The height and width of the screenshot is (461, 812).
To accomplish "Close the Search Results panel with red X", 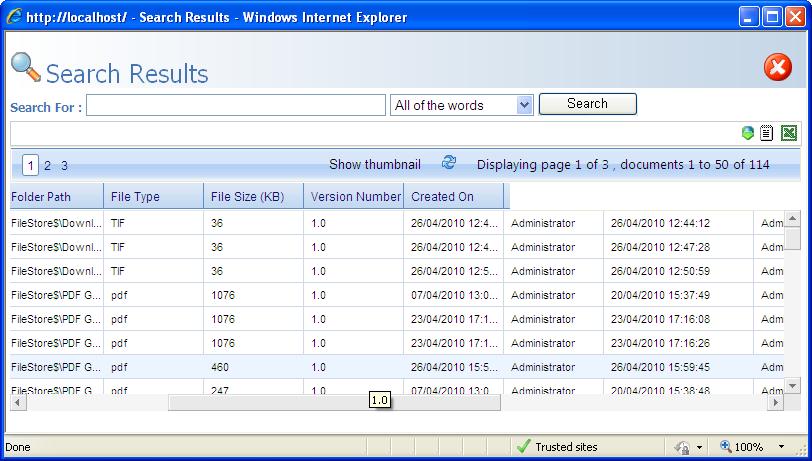I will pyautogui.click(x=778, y=67).
